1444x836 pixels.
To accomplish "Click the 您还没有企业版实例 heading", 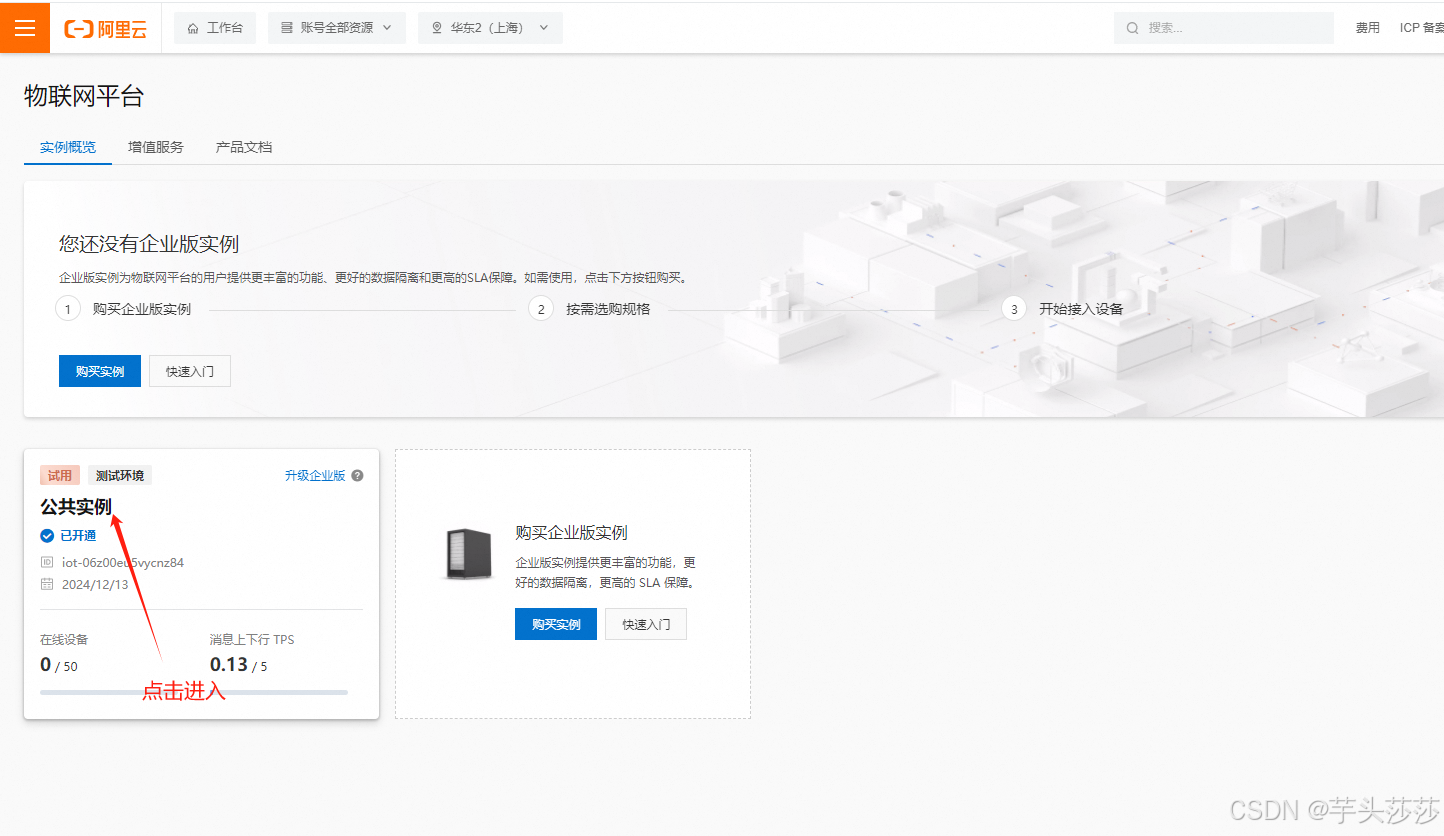I will pos(149,244).
